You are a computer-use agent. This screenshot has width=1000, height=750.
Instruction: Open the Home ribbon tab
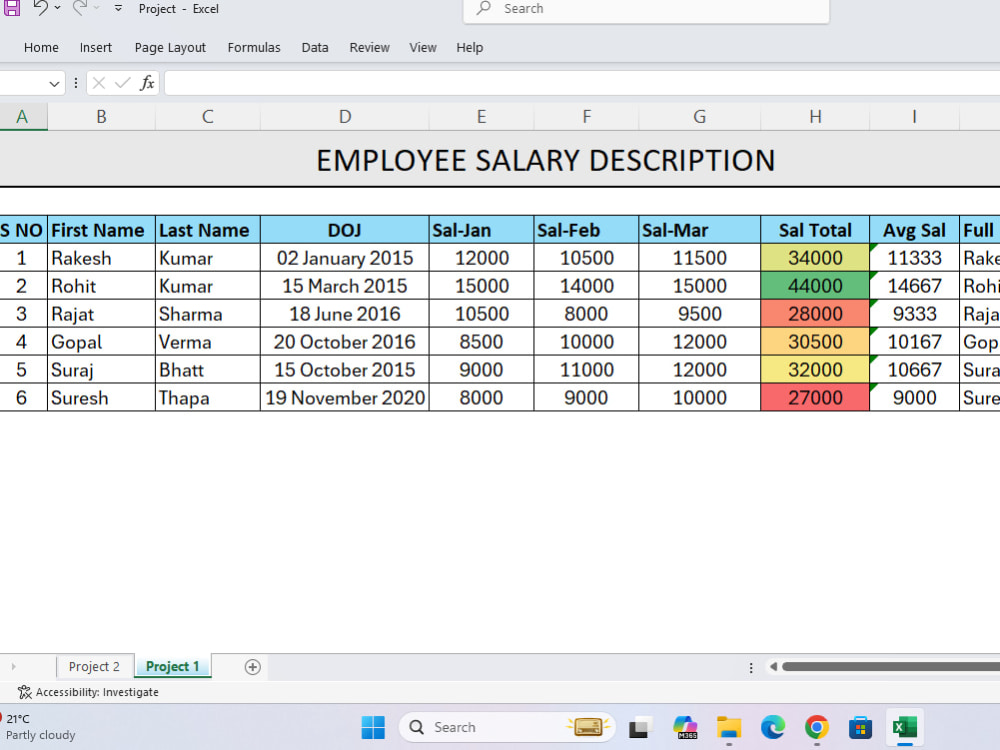[41, 47]
